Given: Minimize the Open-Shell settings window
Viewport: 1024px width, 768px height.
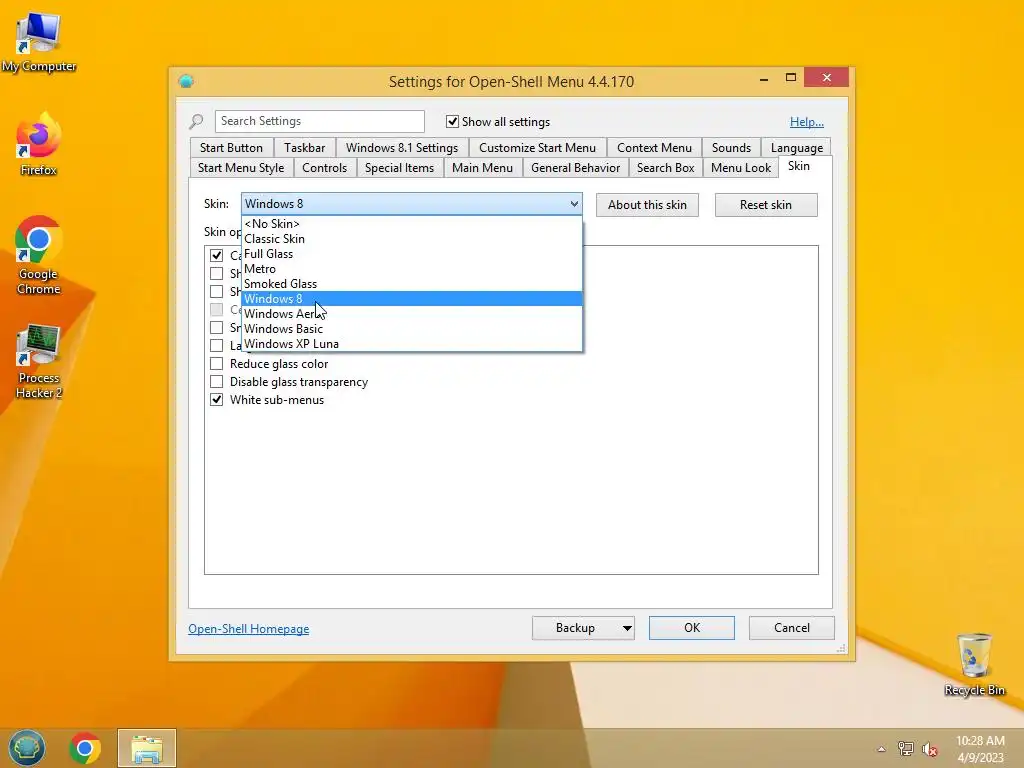Looking at the screenshot, I should coord(763,78).
